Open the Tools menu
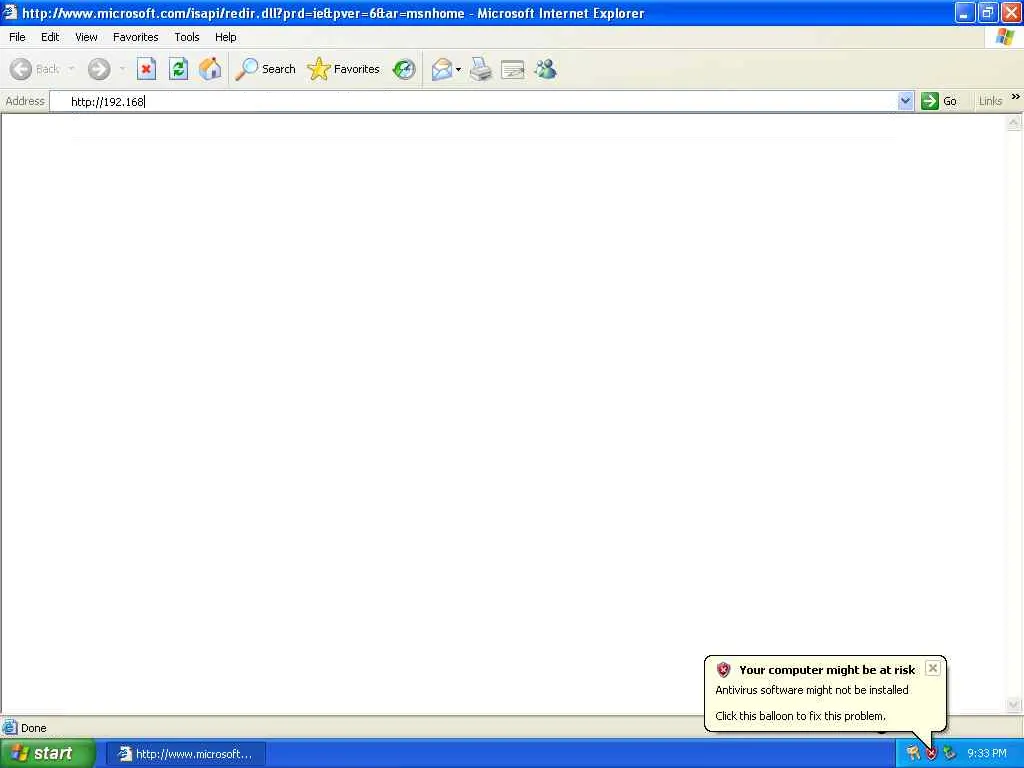1024x768 pixels. pos(186,37)
